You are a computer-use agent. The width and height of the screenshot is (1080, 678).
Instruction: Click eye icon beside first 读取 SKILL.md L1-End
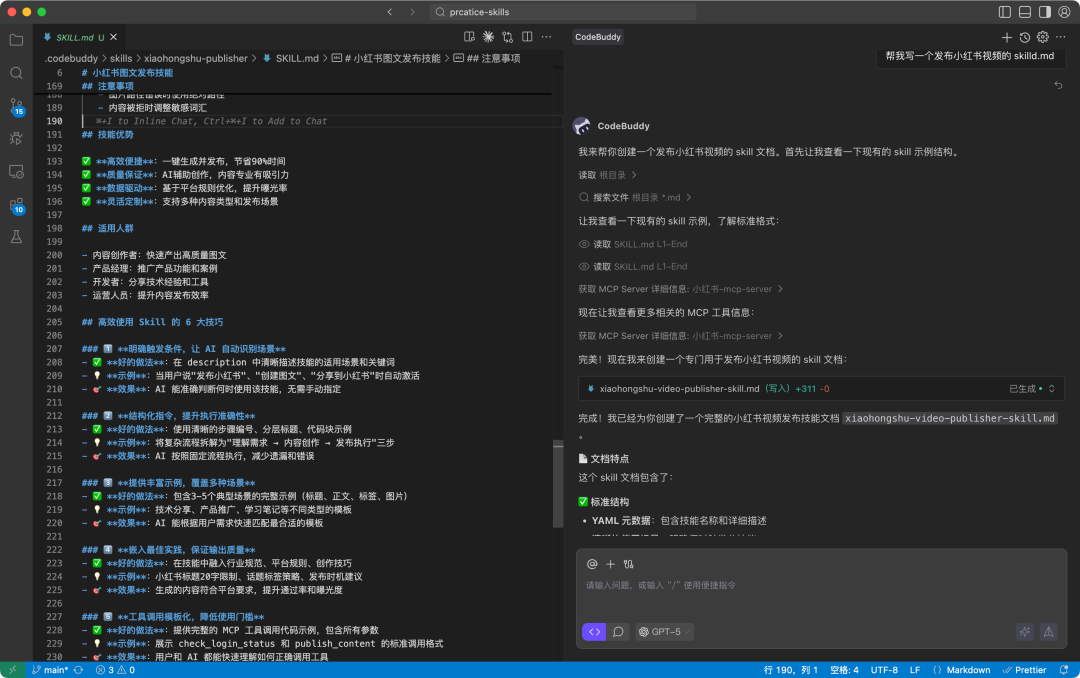(584, 245)
